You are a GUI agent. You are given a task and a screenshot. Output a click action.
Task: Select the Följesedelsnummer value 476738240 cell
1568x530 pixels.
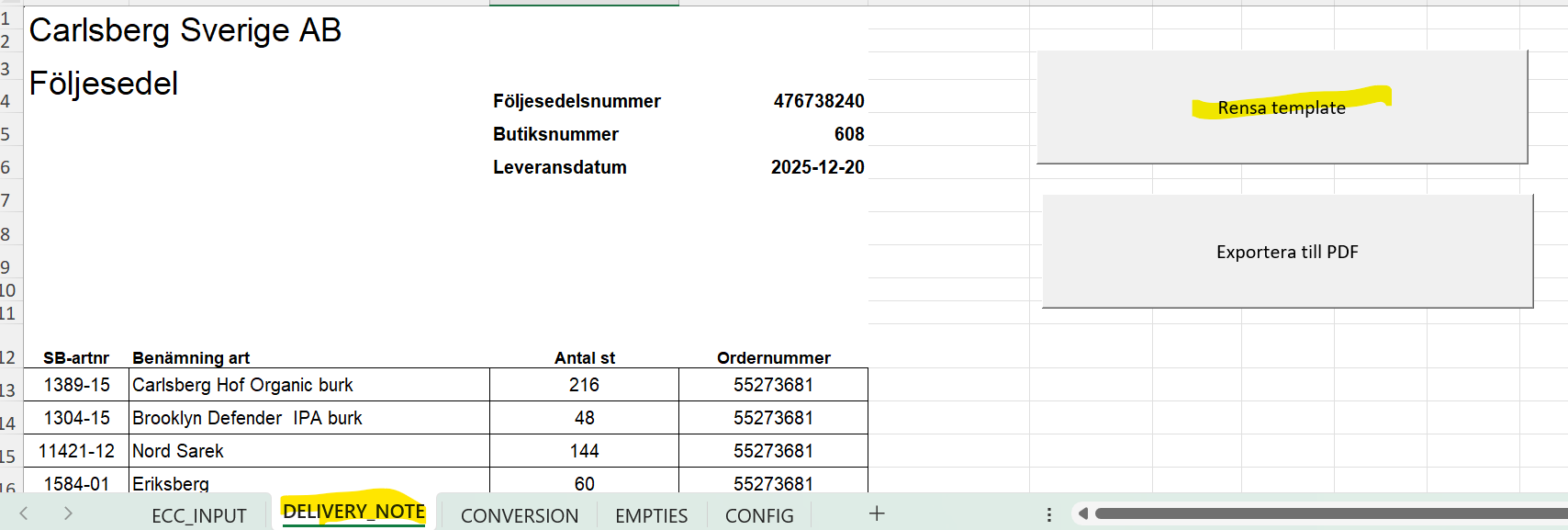[x=818, y=101]
